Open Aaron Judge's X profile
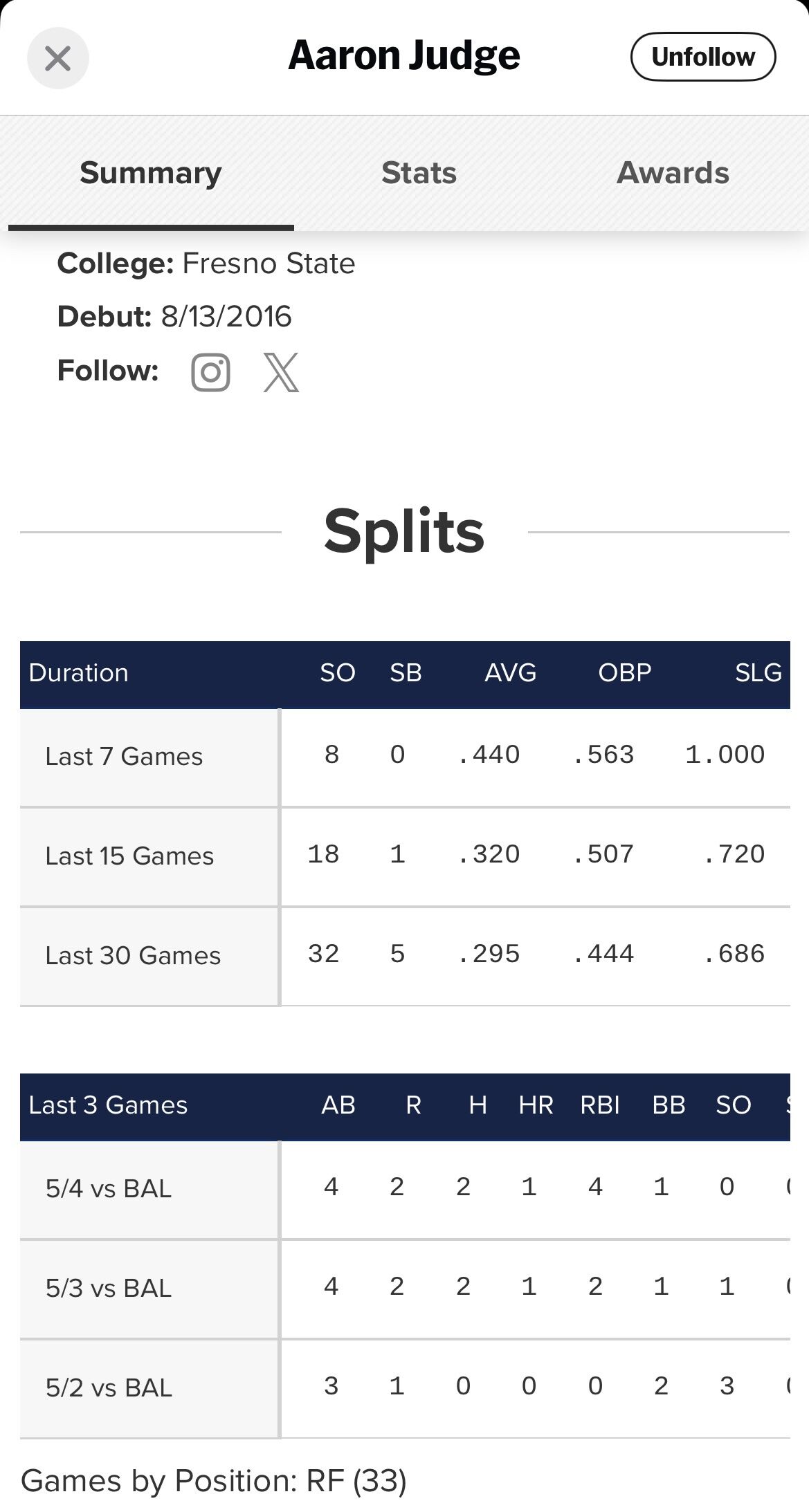This screenshot has height=1512, width=809. 281,372
